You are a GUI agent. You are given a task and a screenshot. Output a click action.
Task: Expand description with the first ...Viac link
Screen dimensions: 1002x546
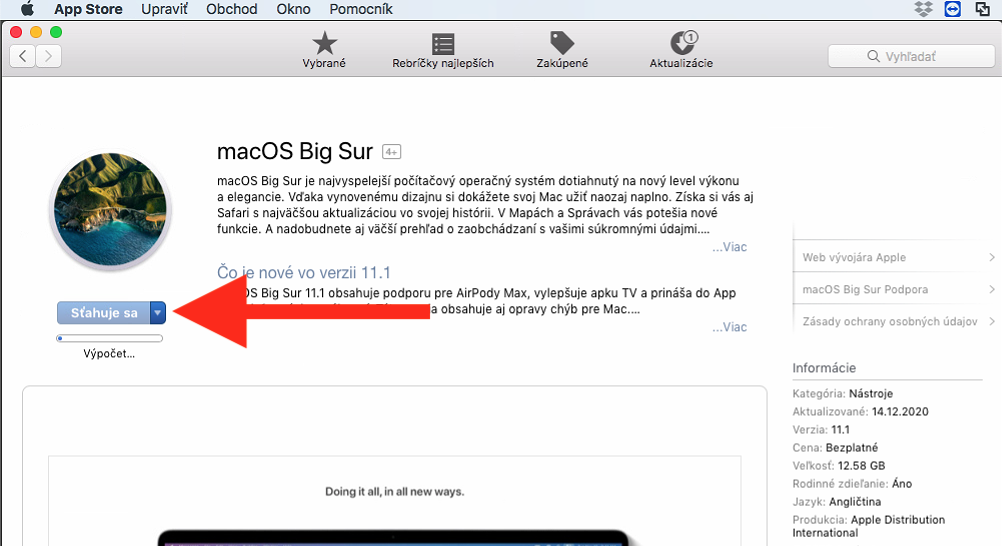pos(729,247)
